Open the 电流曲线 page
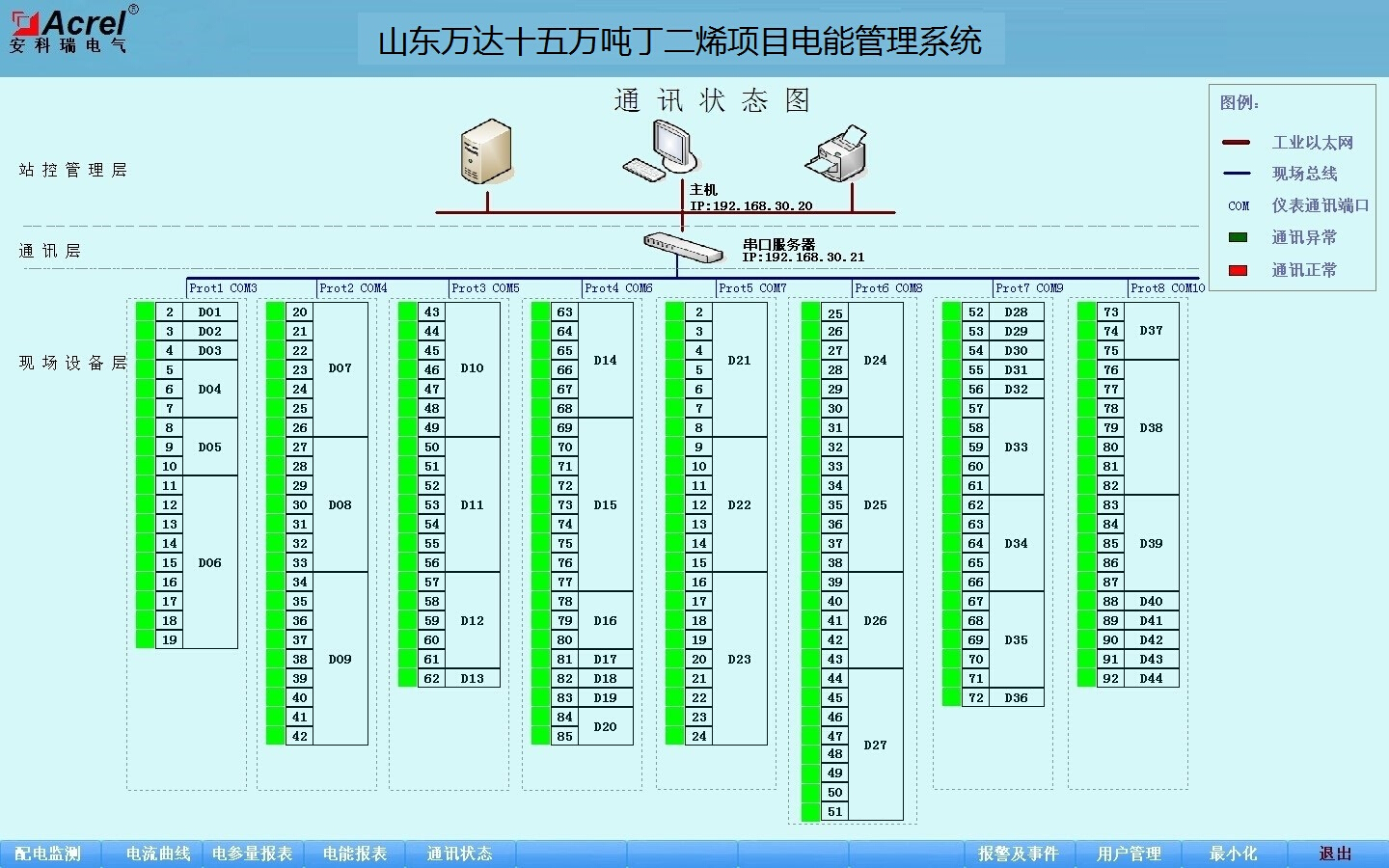This screenshot has height=868, width=1389. pos(157,854)
